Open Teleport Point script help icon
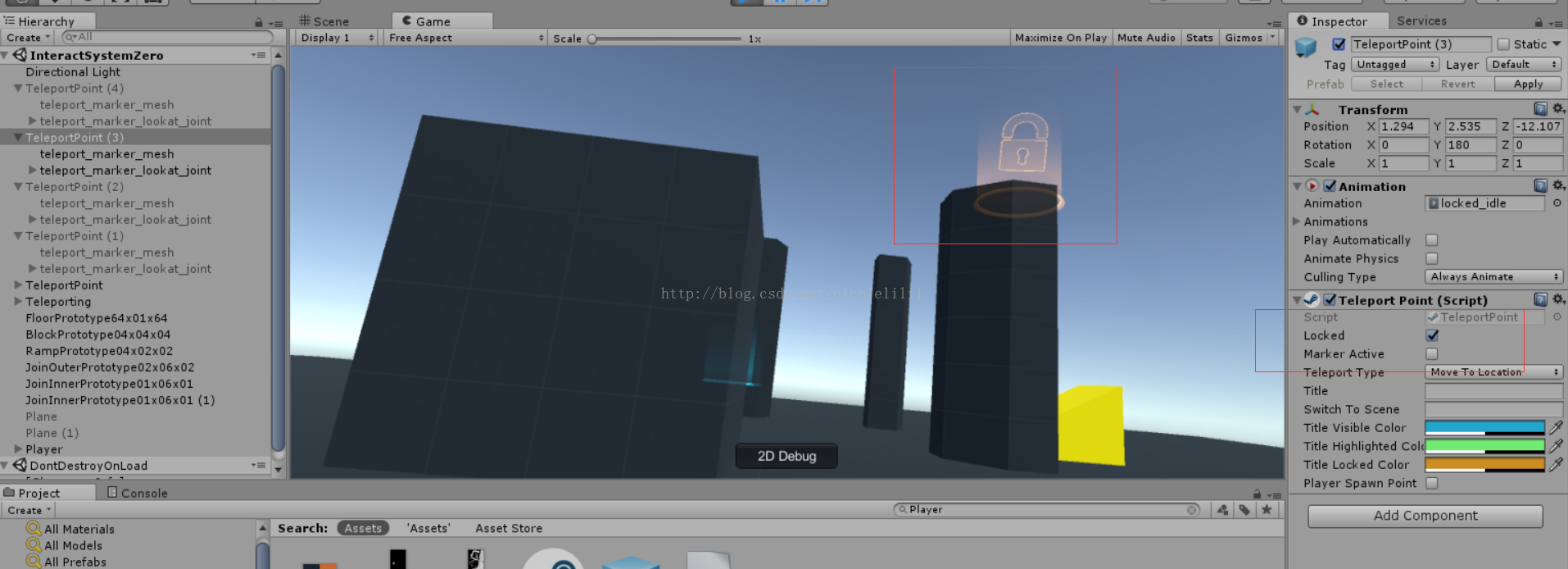This screenshot has width=1568, height=569. pyautogui.click(x=1540, y=300)
